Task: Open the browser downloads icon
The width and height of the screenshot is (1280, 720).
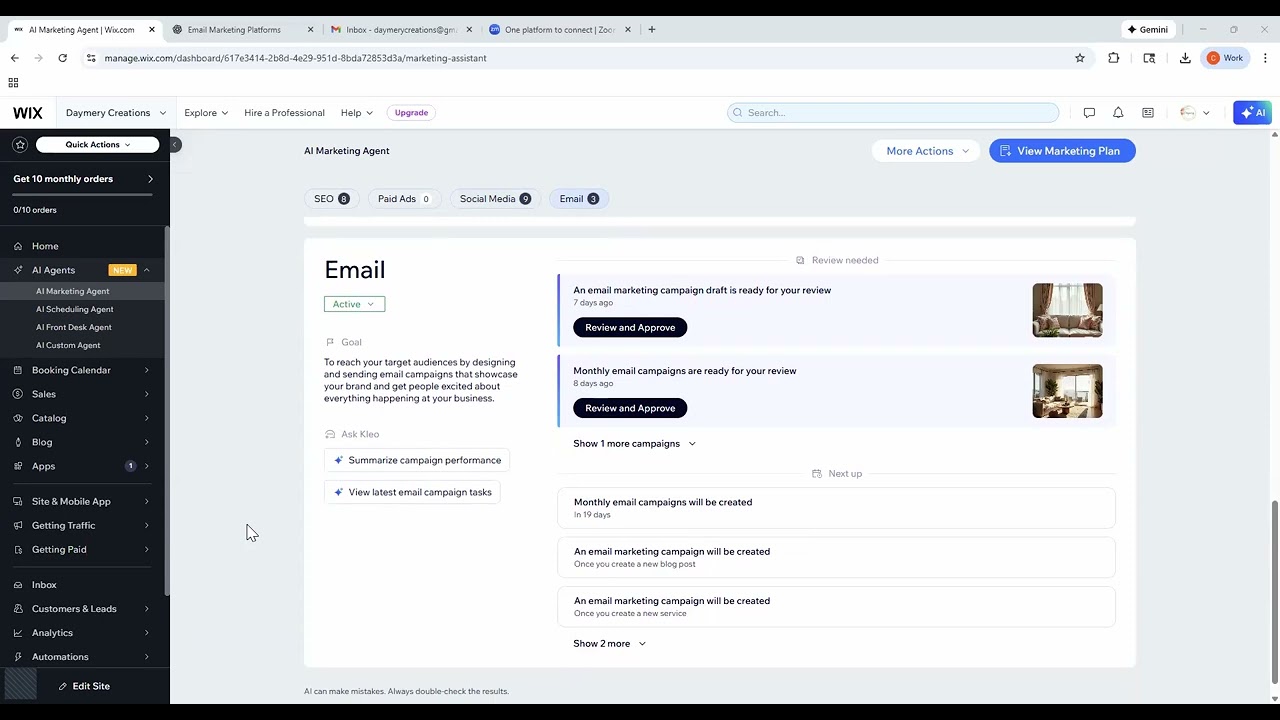Action: [x=1185, y=58]
